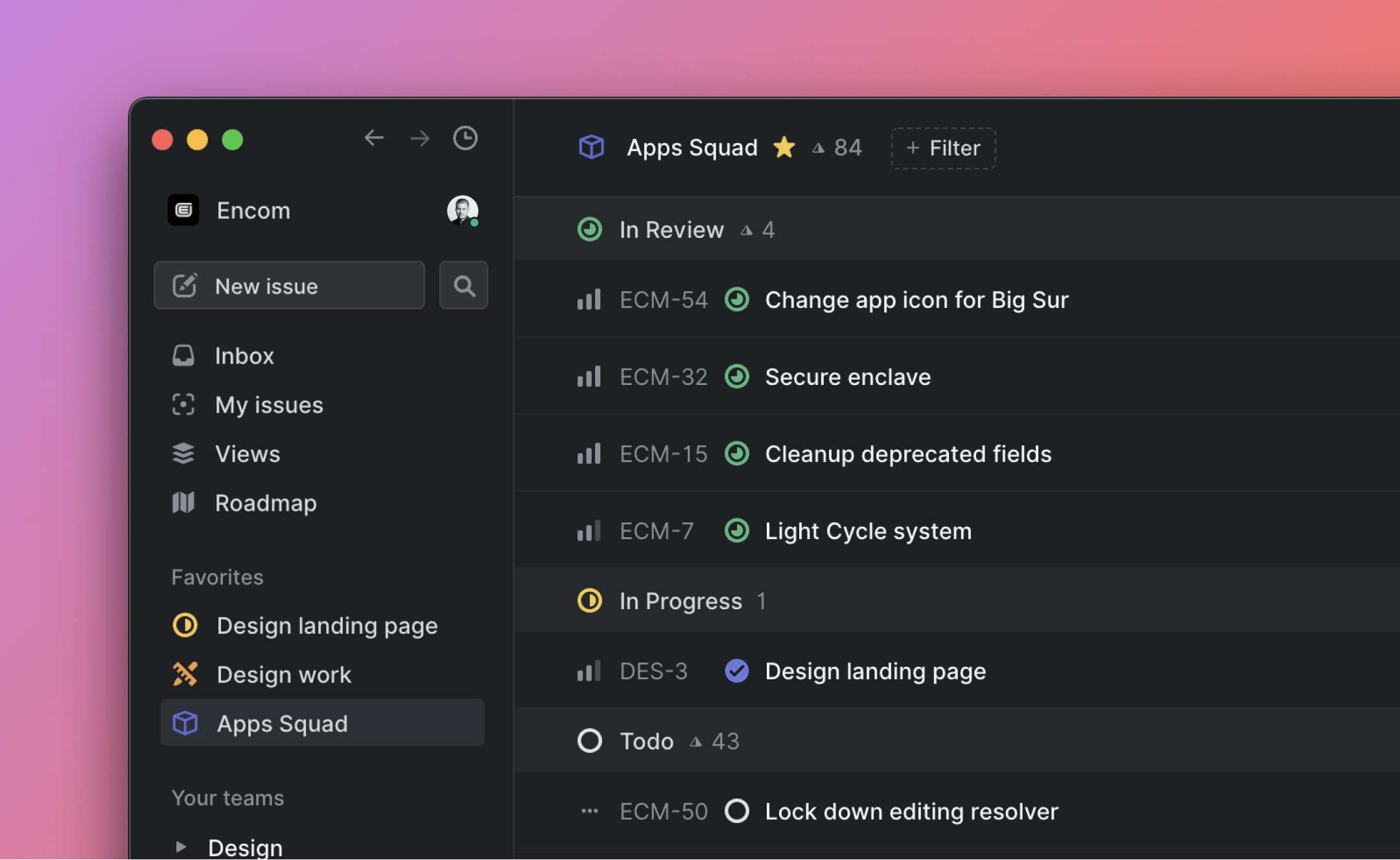Click In Review status icon for Secure enclave
The image size is (1400, 860).
(736, 377)
